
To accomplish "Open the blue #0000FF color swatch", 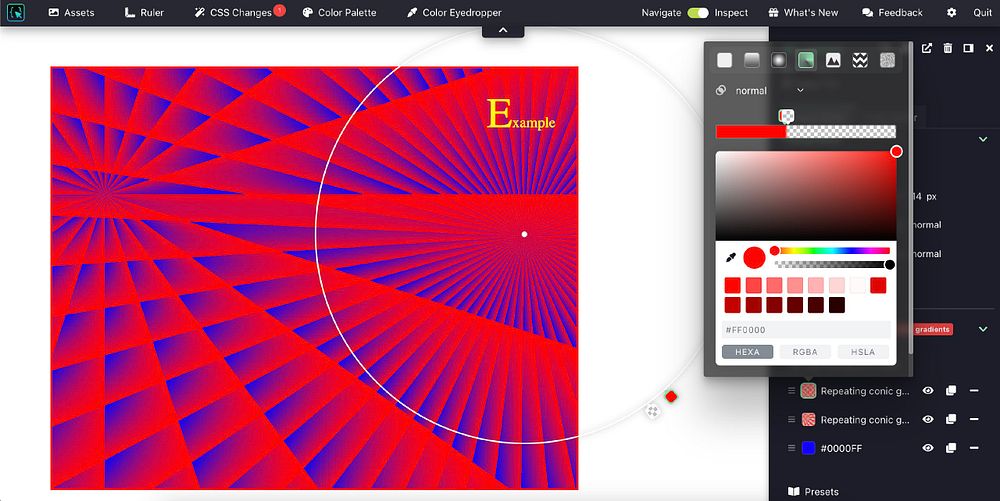I will [808, 448].
